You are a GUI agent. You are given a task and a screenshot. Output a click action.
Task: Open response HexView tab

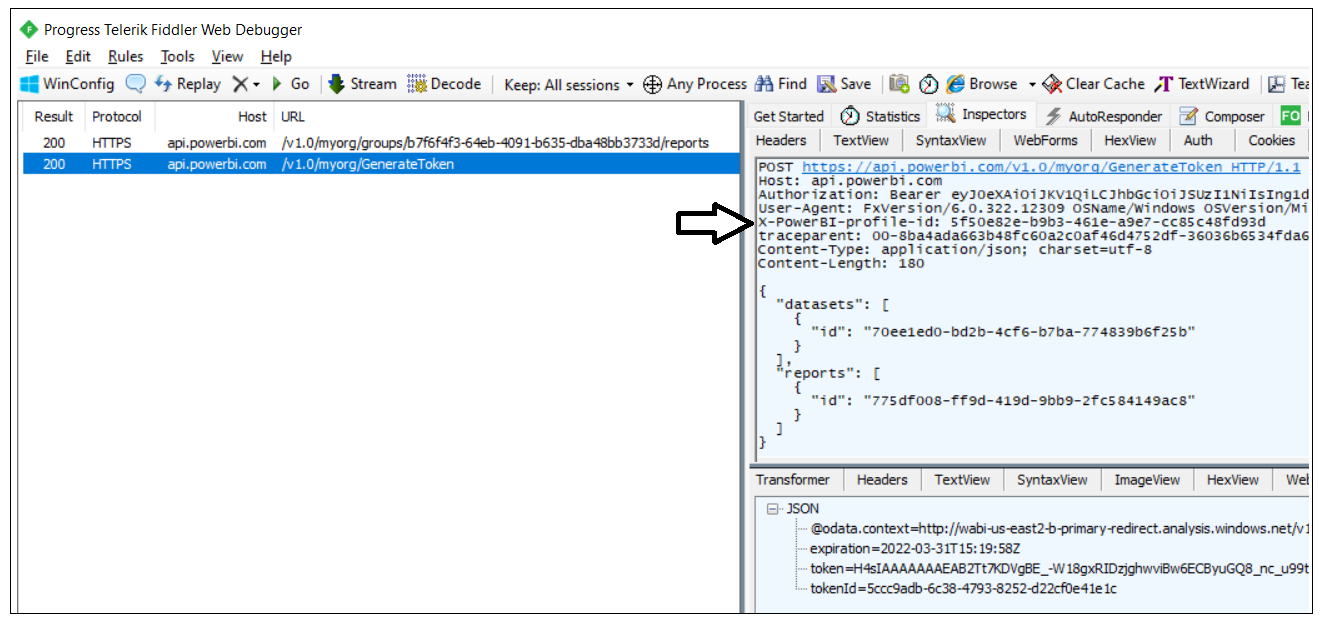(1232, 480)
